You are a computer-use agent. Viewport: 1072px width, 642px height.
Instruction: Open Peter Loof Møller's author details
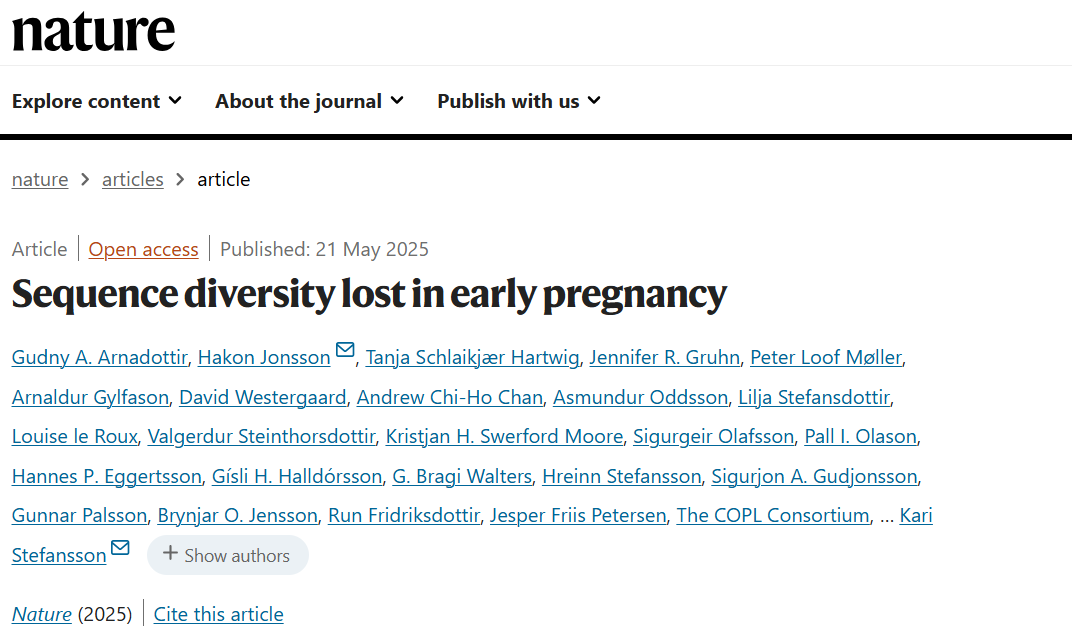click(x=826, y=357)
